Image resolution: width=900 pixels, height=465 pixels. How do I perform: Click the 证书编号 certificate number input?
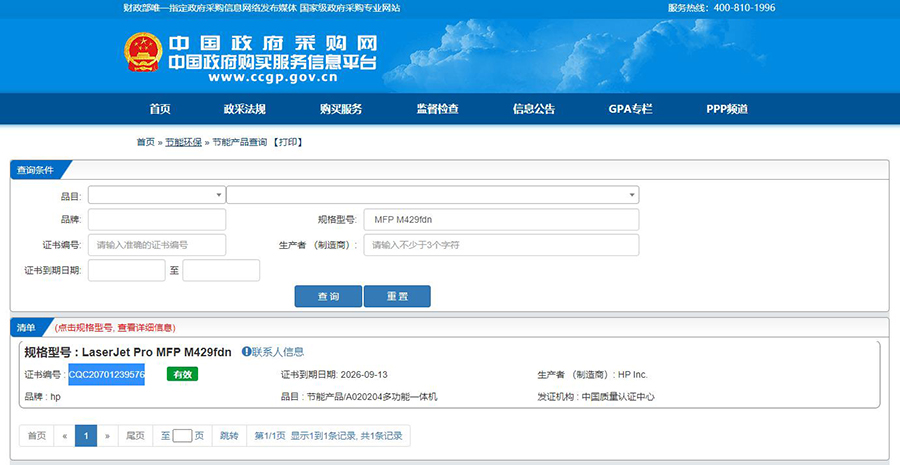(x=157, y=245)
